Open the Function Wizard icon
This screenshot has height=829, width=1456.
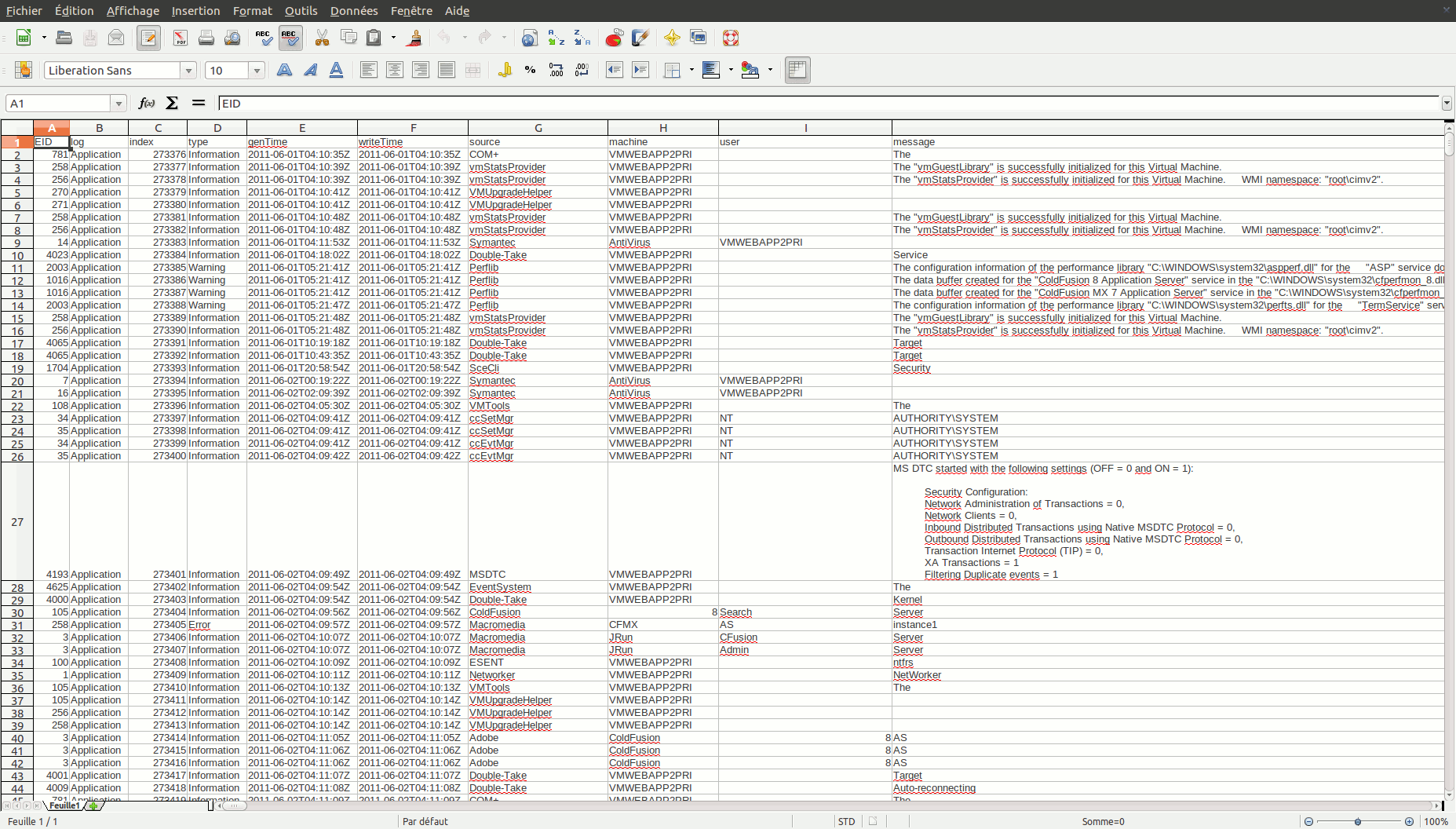pyautogui.click(x=146, y=103)
